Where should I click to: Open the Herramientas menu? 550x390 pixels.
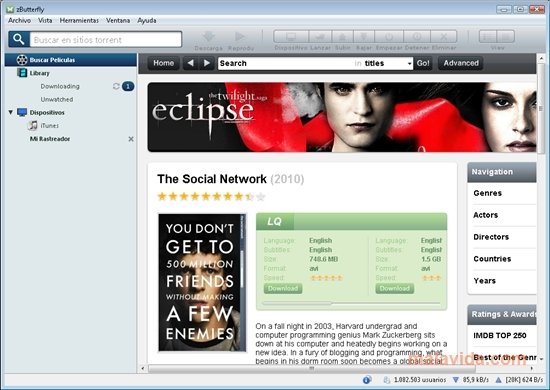79,21
